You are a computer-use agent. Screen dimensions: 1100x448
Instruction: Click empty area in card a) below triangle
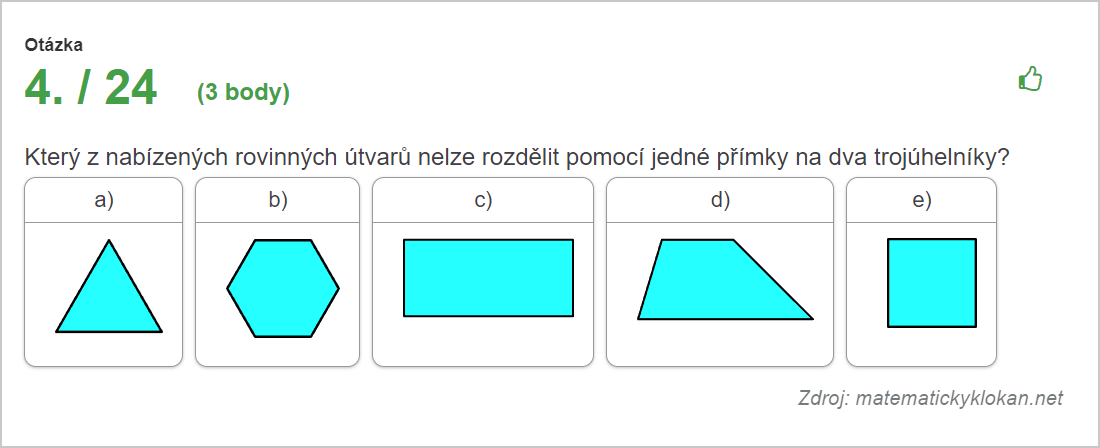(104, 349)
